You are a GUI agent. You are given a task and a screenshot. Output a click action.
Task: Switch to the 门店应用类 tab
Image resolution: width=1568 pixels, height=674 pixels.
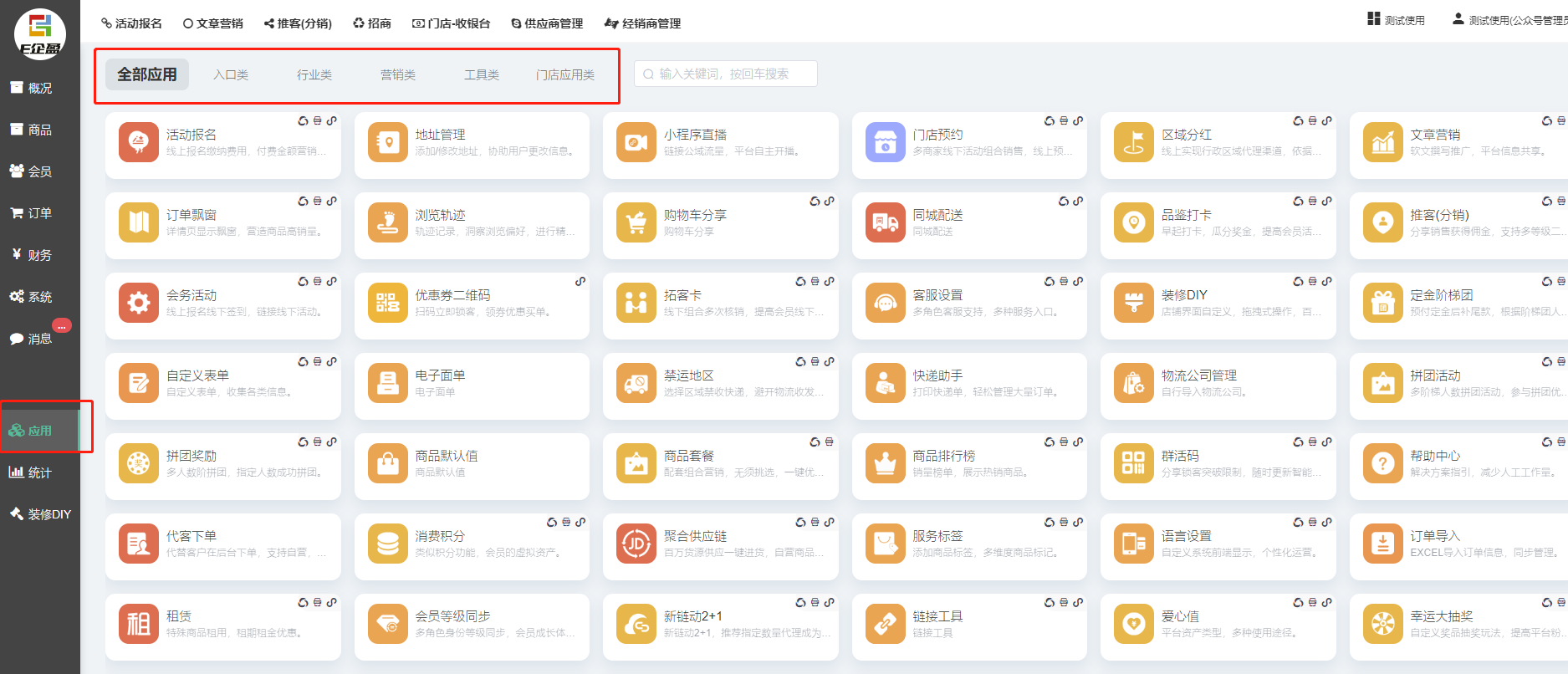tap(565, 75)
